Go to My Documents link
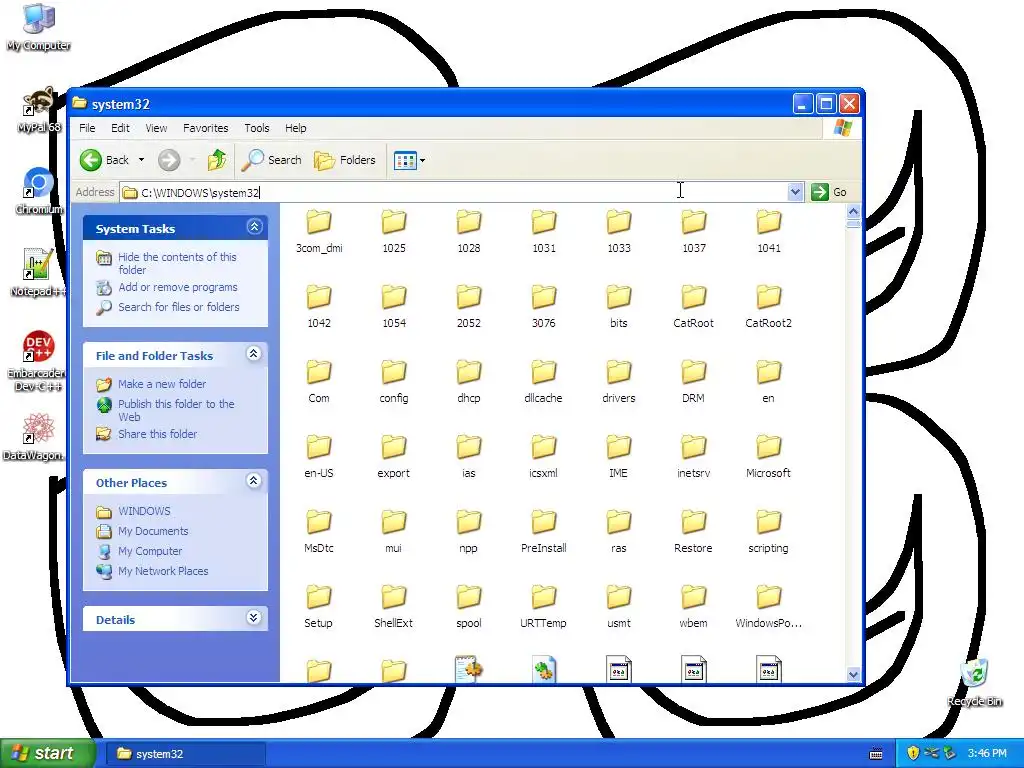This screenshot has width=1024, height=768. coord(153,532)
